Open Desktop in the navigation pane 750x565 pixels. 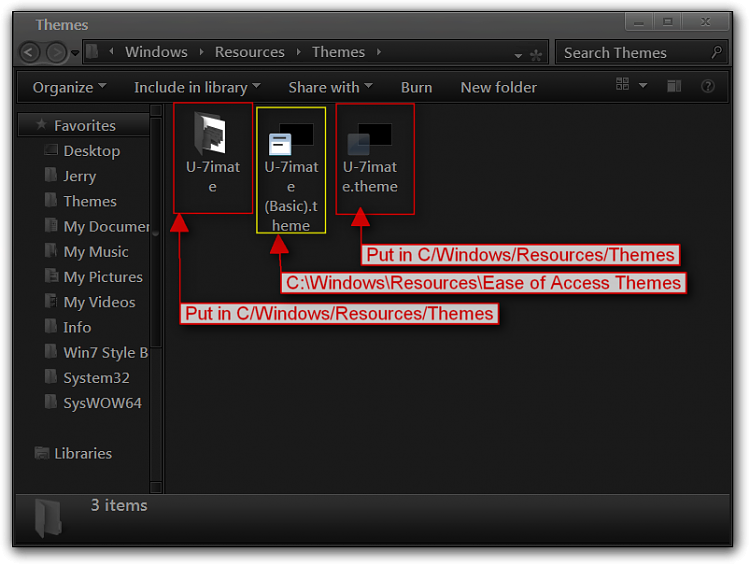click(91, 151)
